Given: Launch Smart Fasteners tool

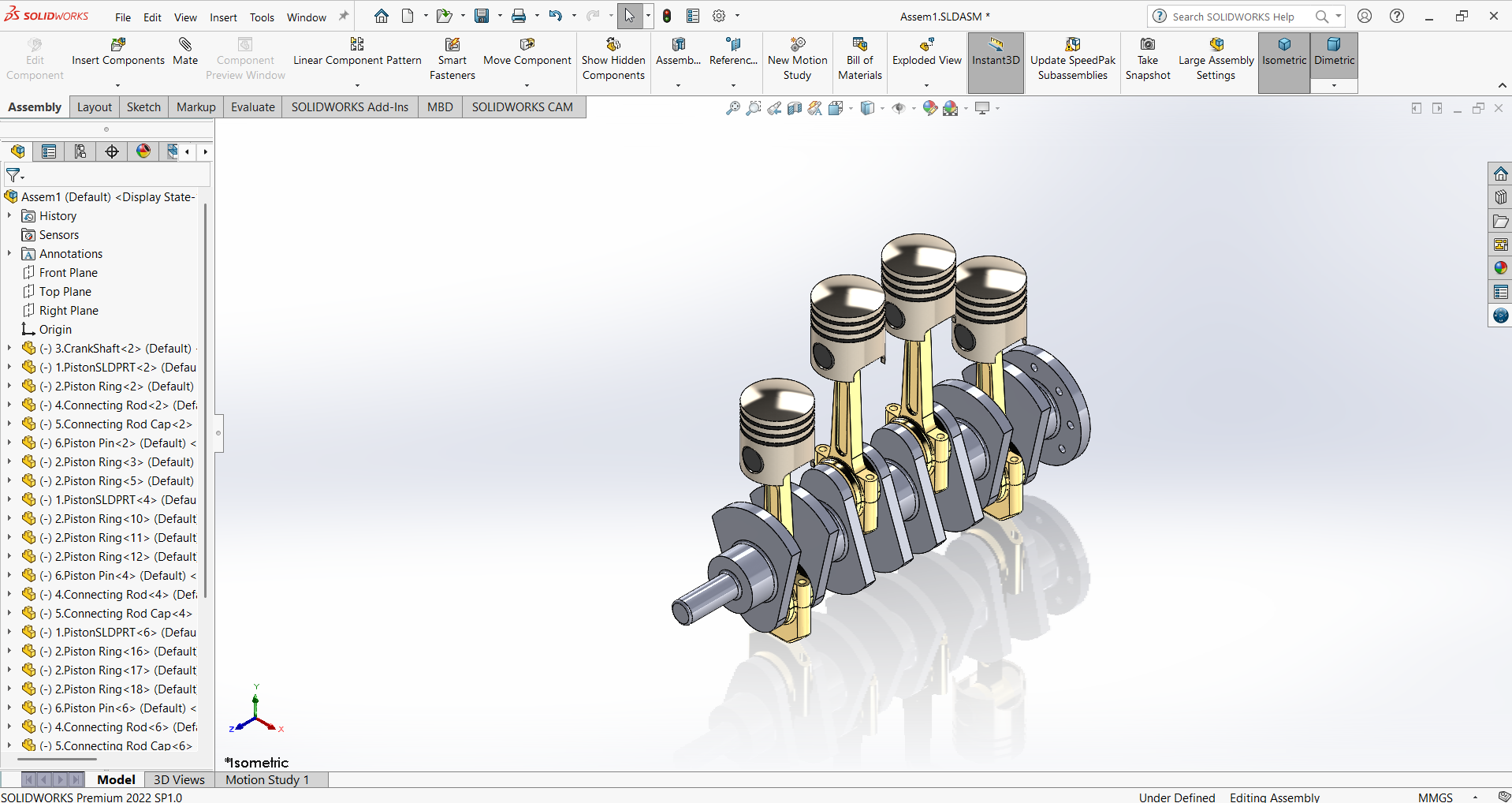Looking at the screenshot, I should 452,58.
